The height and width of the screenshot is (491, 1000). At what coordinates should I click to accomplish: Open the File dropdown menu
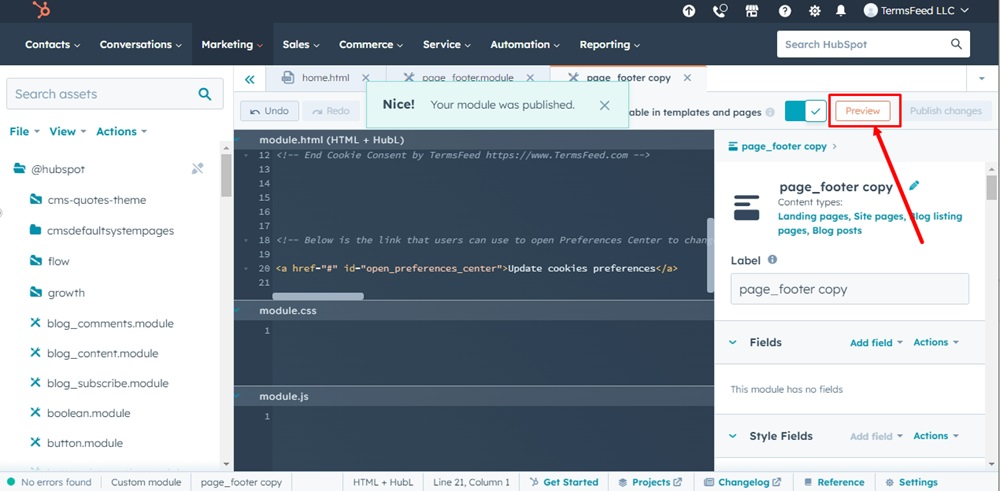click(24, 131)
